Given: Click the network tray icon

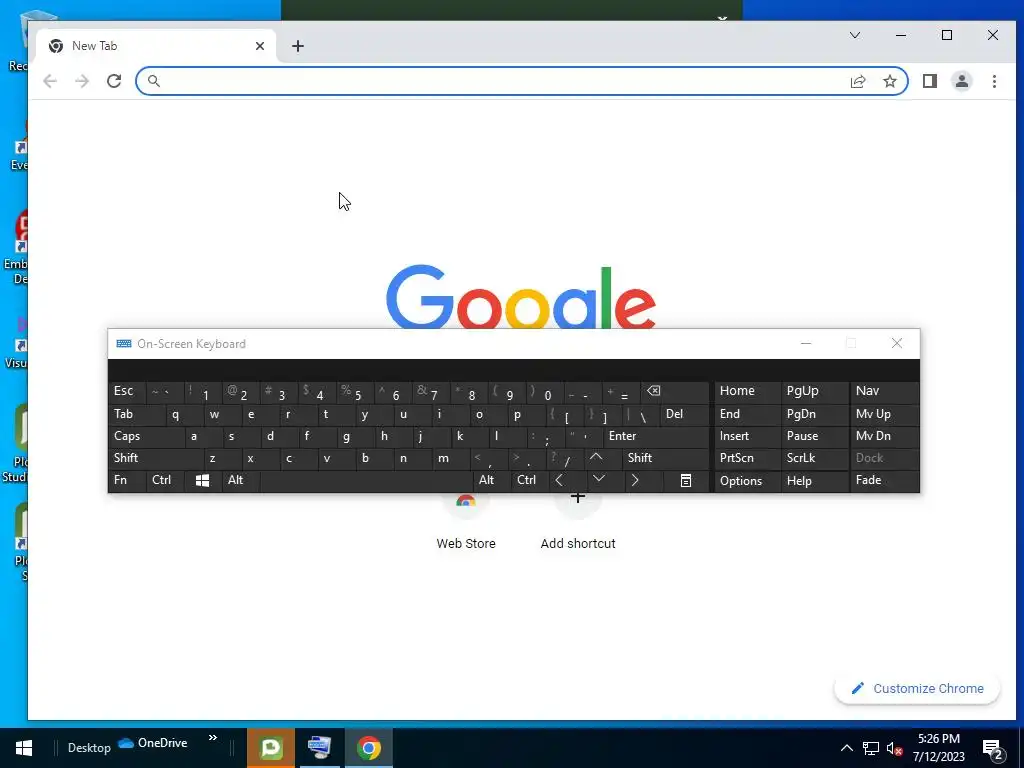Looking at the screenshot, I should 871,748.
